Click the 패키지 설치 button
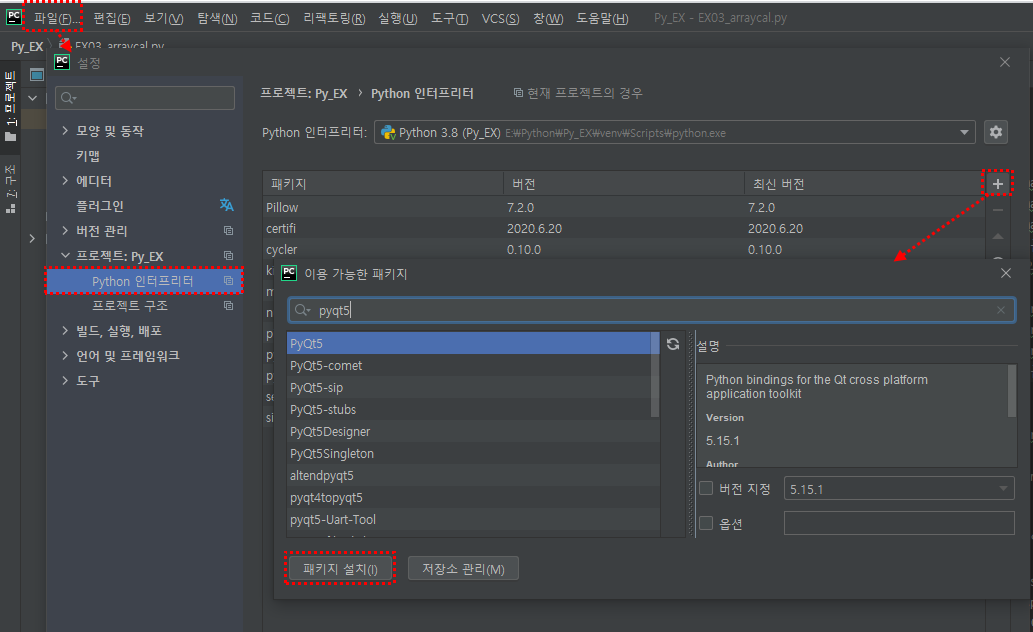 [x=340, y=569]
